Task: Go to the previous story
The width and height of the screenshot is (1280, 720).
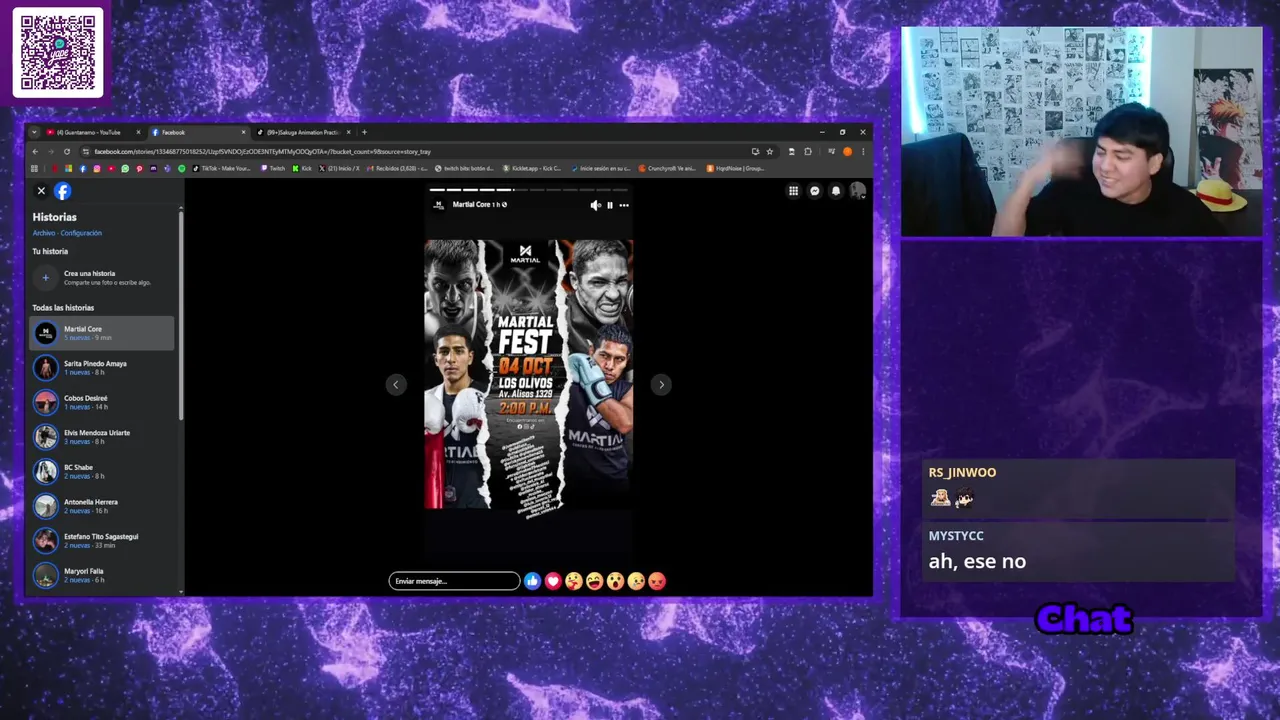Action: tap(396, 384)
